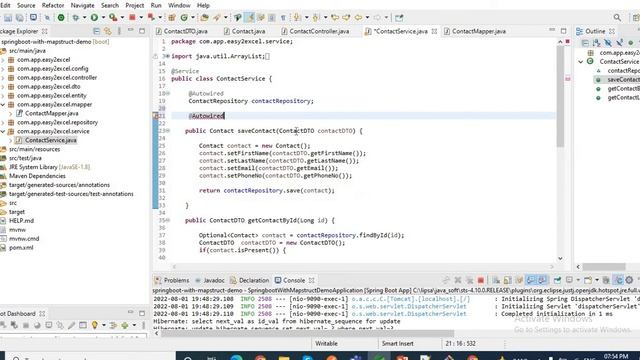This screenshot has width=640, height=360.
Task: Toggle Mark Occurrences in the toolbar
Action: pyautogui.click(x=250, y=18)
